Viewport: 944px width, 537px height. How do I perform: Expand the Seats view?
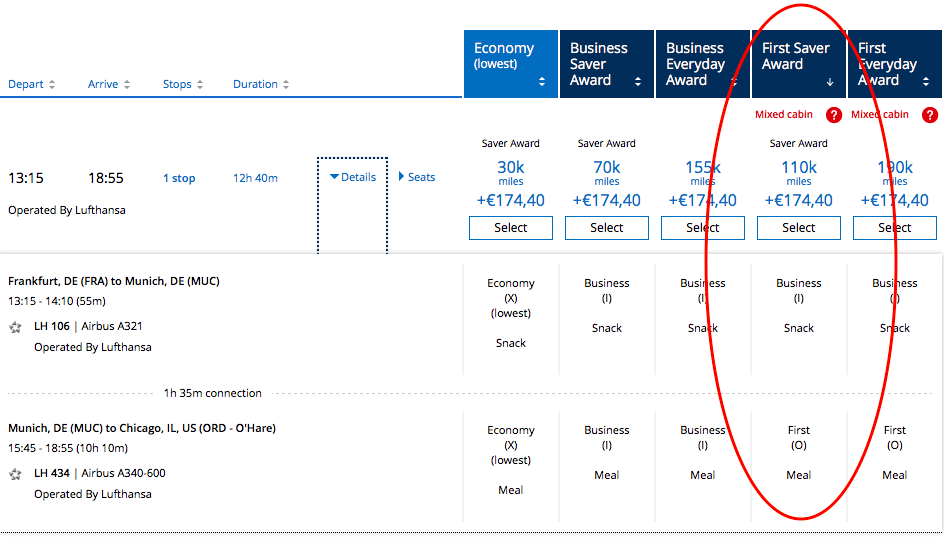(417, 177)
